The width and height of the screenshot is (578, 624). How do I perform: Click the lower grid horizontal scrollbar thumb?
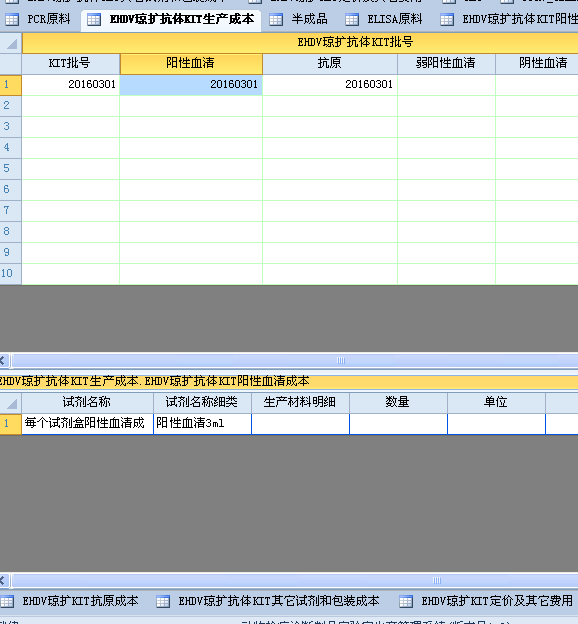tap(436, 581)
